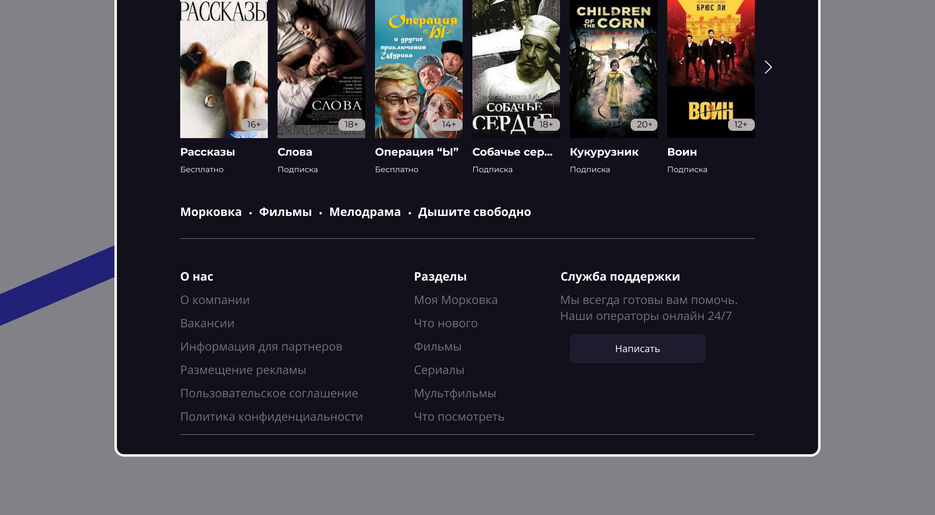Select Дышите свободно breadcrumb

coord(475,212)
